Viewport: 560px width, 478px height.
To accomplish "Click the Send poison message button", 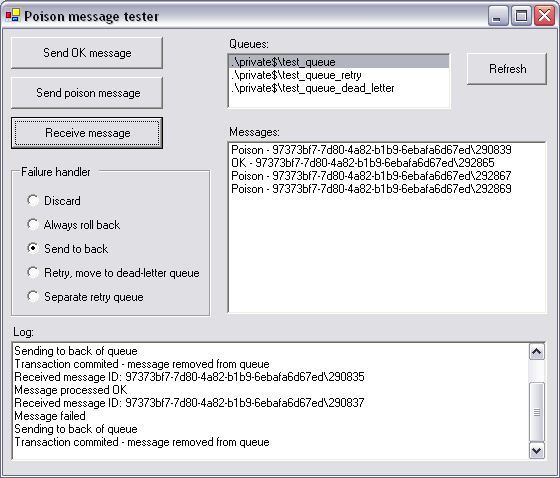I will (87, 93).
